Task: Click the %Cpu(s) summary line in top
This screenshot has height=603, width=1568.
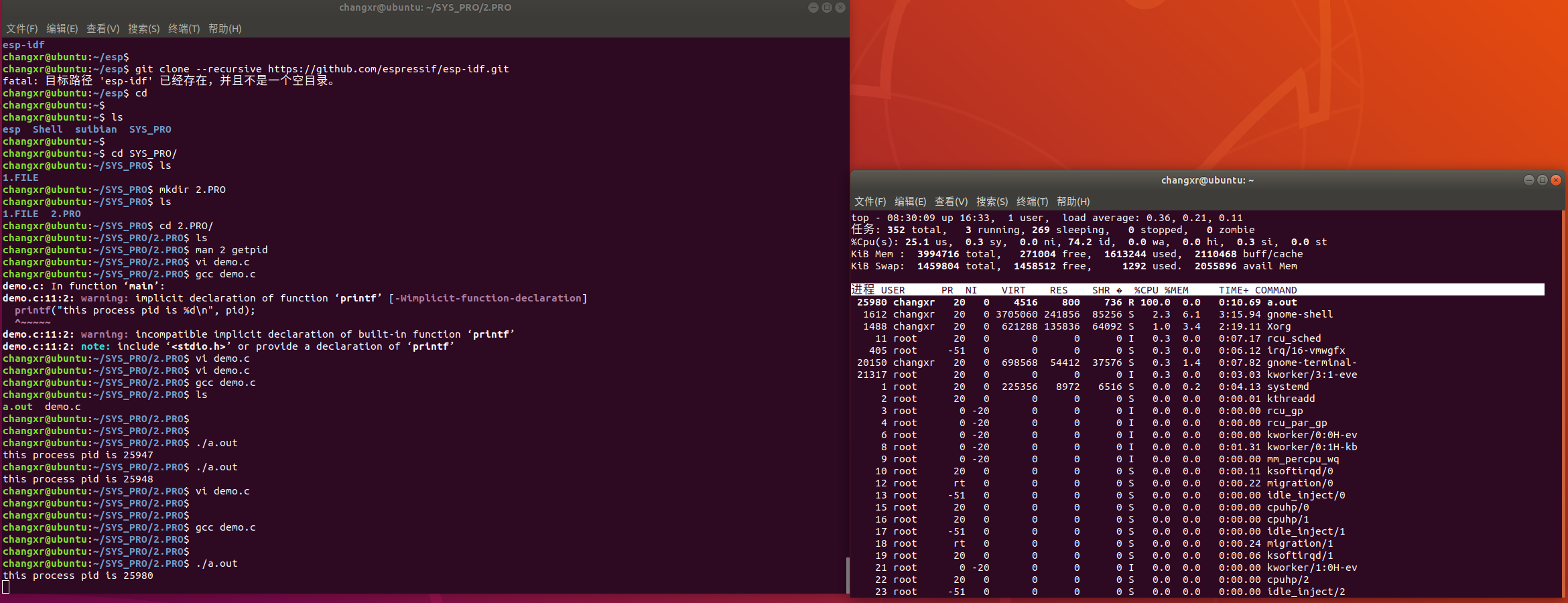Action: point(1089,242)
